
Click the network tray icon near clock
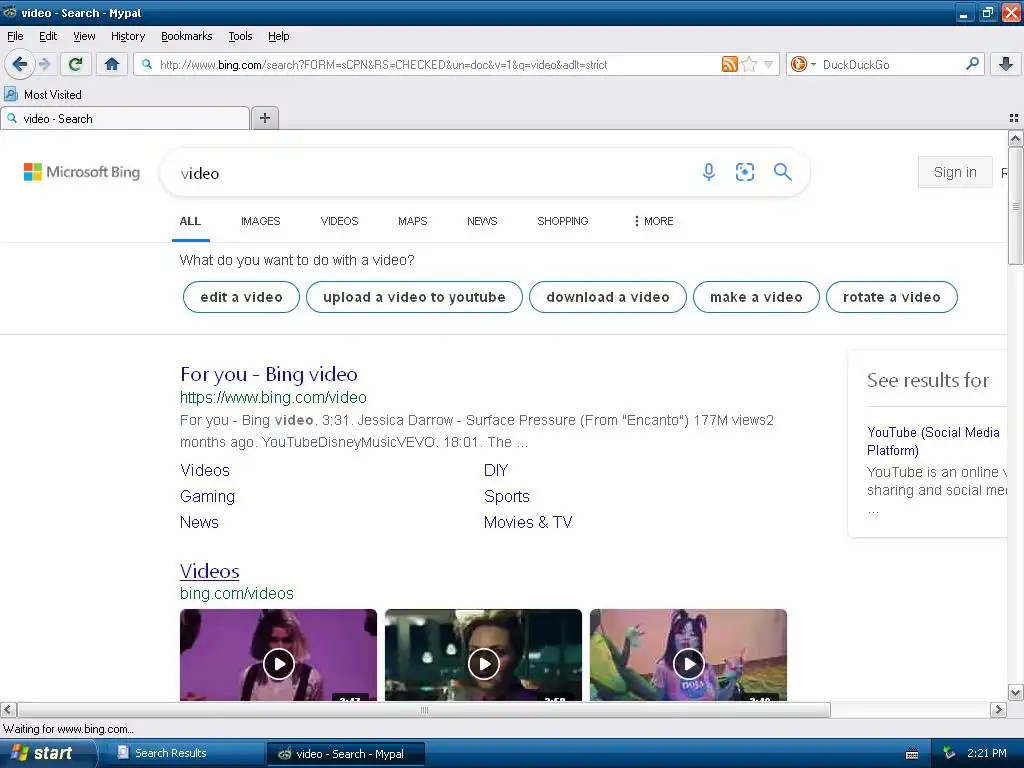tap(950, 753)
